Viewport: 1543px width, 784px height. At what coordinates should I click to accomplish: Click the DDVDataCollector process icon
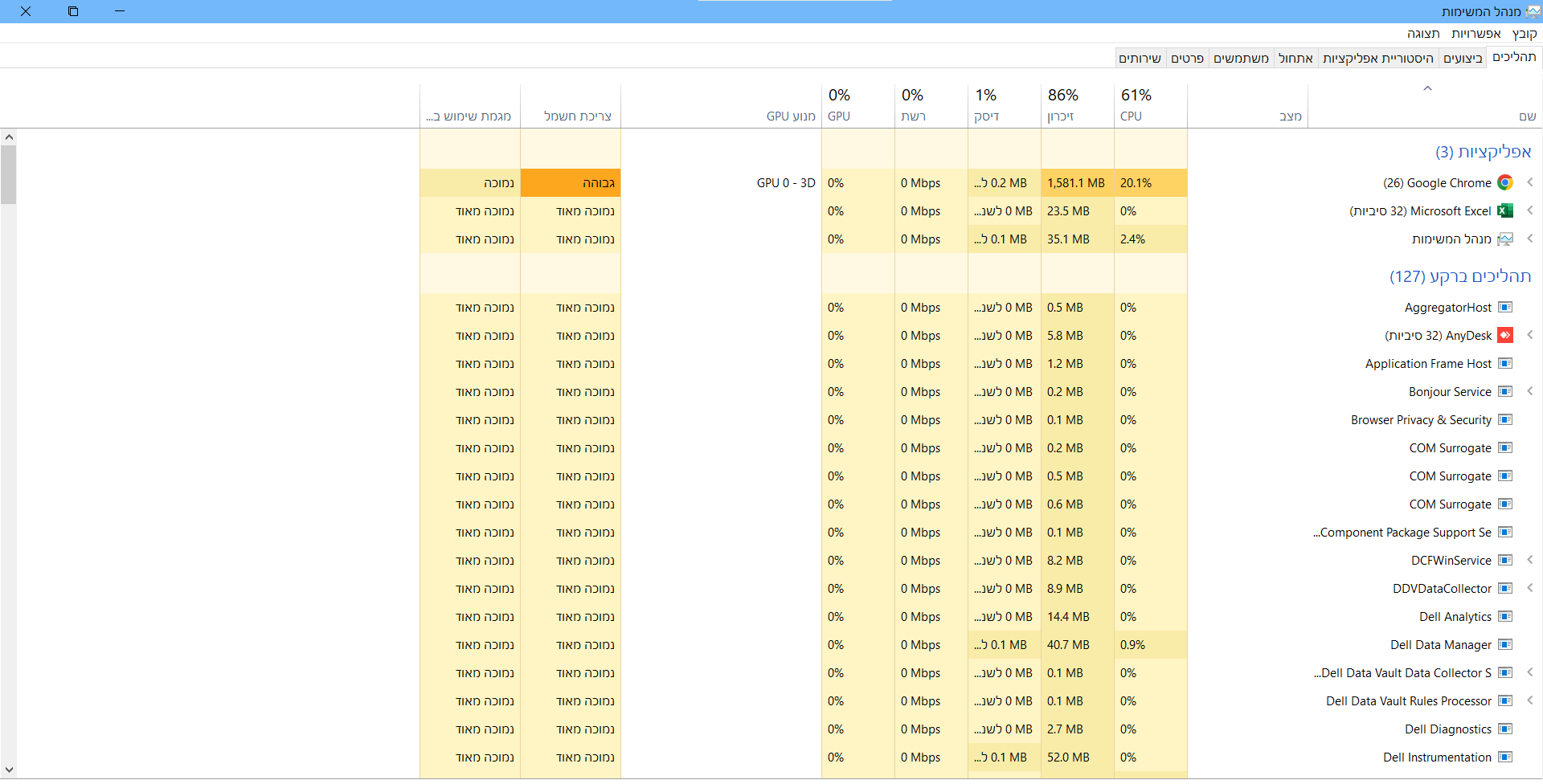tap(1505, 589)
